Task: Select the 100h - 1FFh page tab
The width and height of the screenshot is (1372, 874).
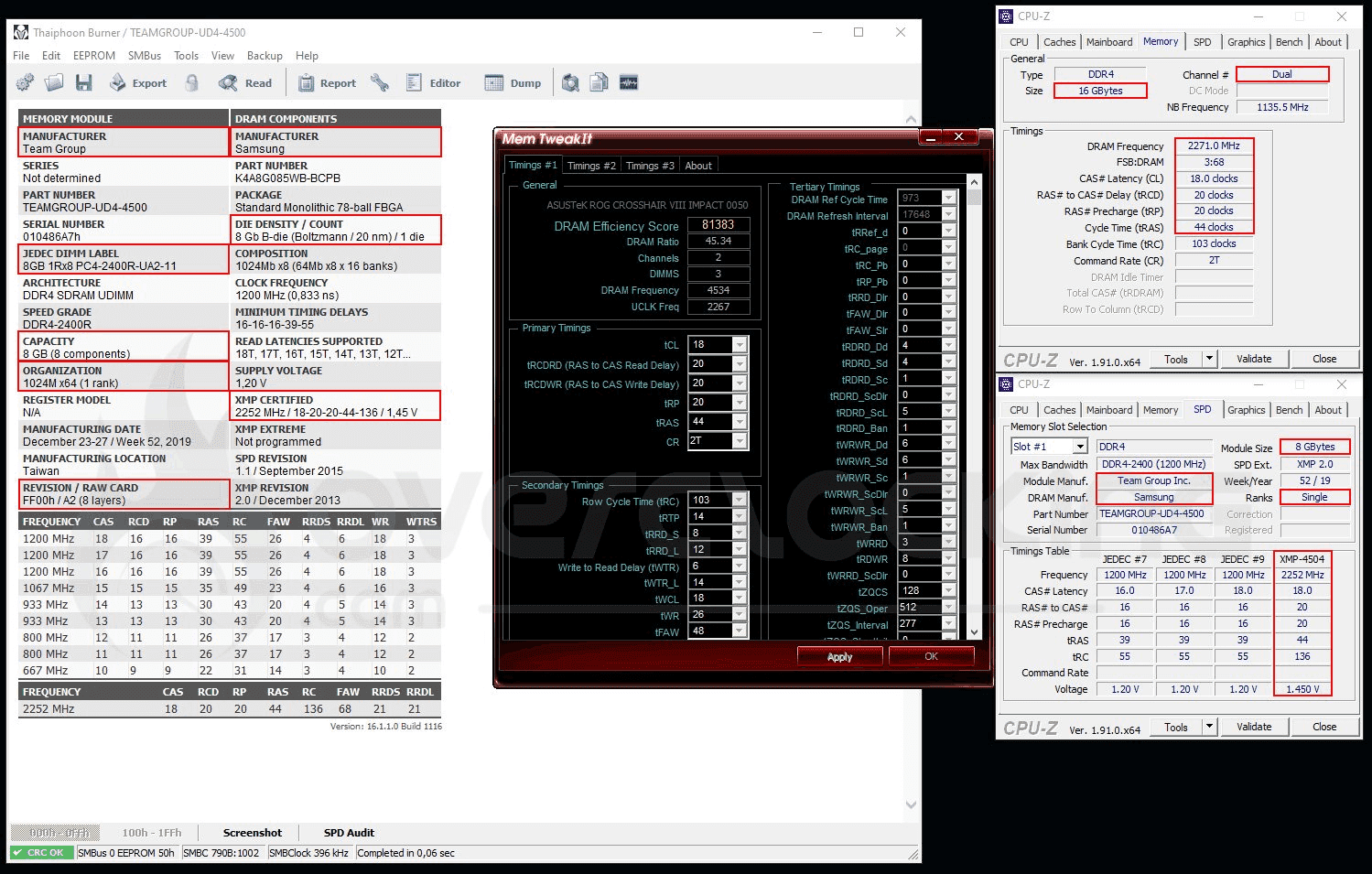Action: coord(152,833)
